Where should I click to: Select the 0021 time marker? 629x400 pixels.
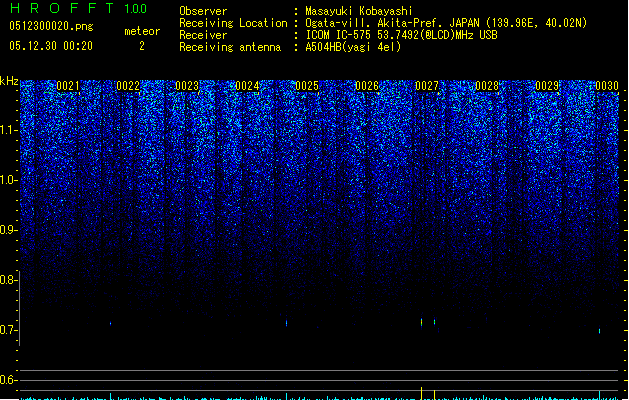[x=68, y=86]
